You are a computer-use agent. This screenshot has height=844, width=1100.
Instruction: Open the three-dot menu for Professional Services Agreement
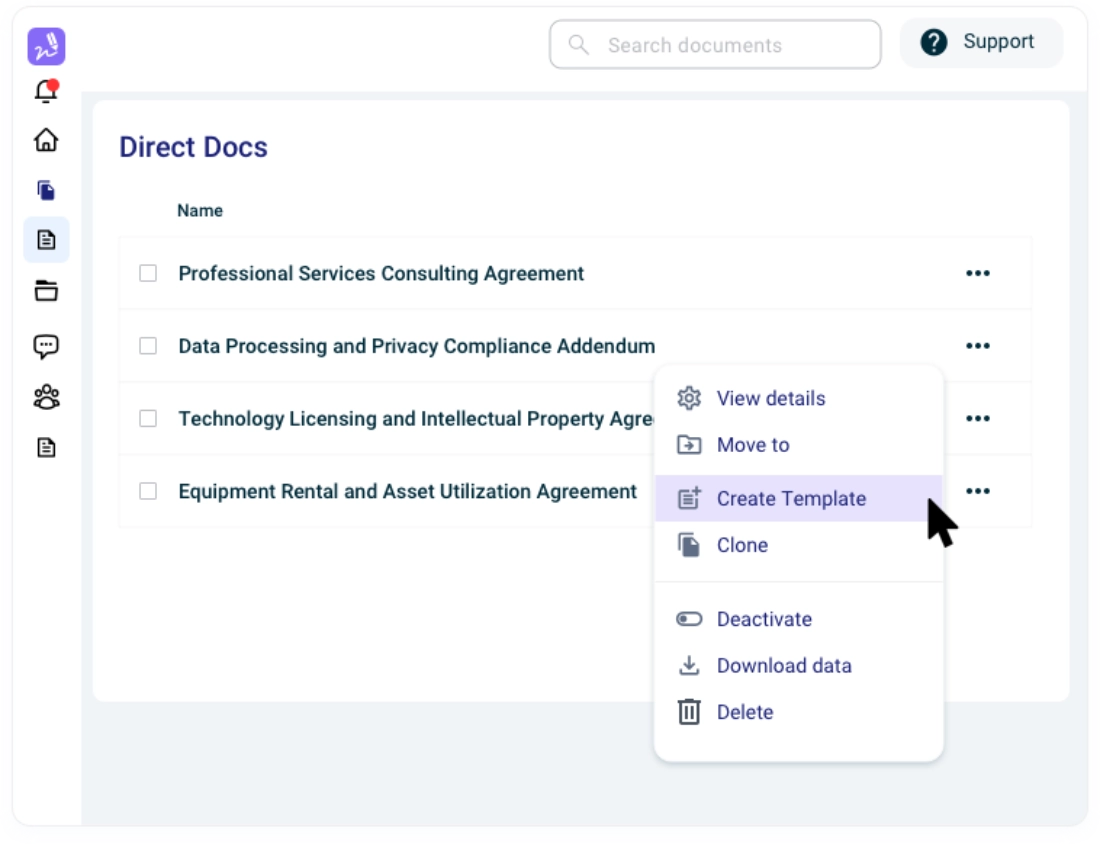pyautogui.click(x=977, y=273)
